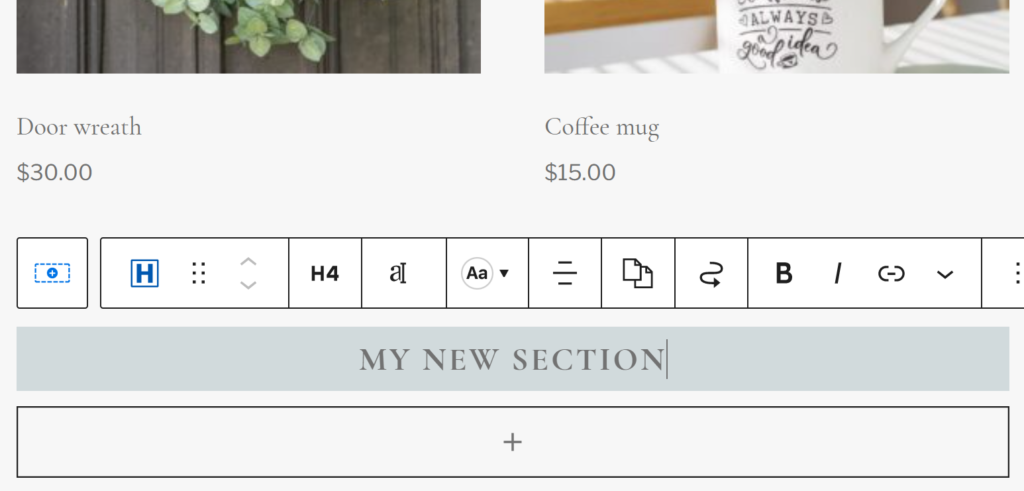Click the six-dot drag handle icon
Image resolution: width=1024 pixels, height=491 pixels.
pos(199,273)
